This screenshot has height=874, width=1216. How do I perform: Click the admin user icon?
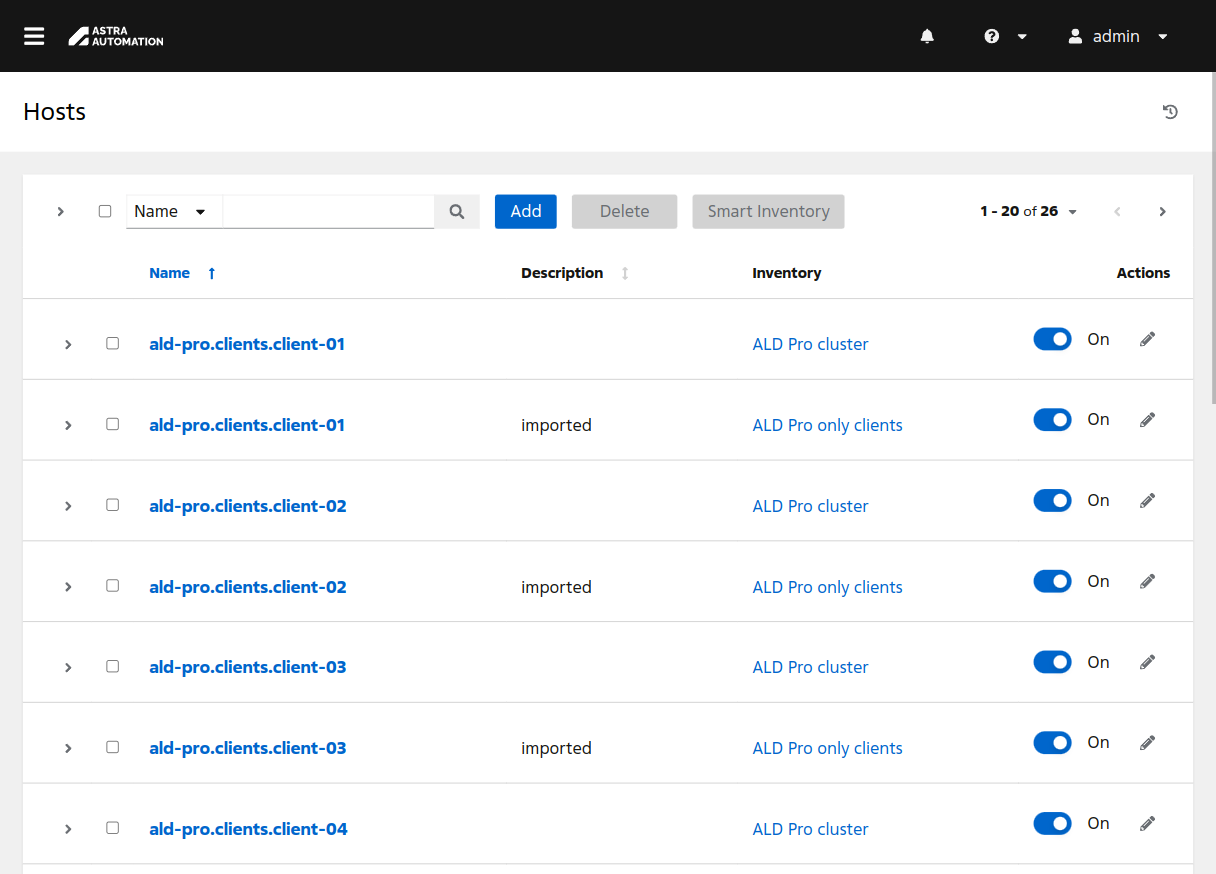(x=1075, y=36)
